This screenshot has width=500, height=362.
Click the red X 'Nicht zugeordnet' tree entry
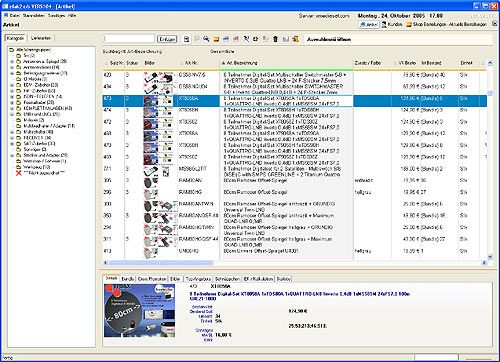[40, 173]
